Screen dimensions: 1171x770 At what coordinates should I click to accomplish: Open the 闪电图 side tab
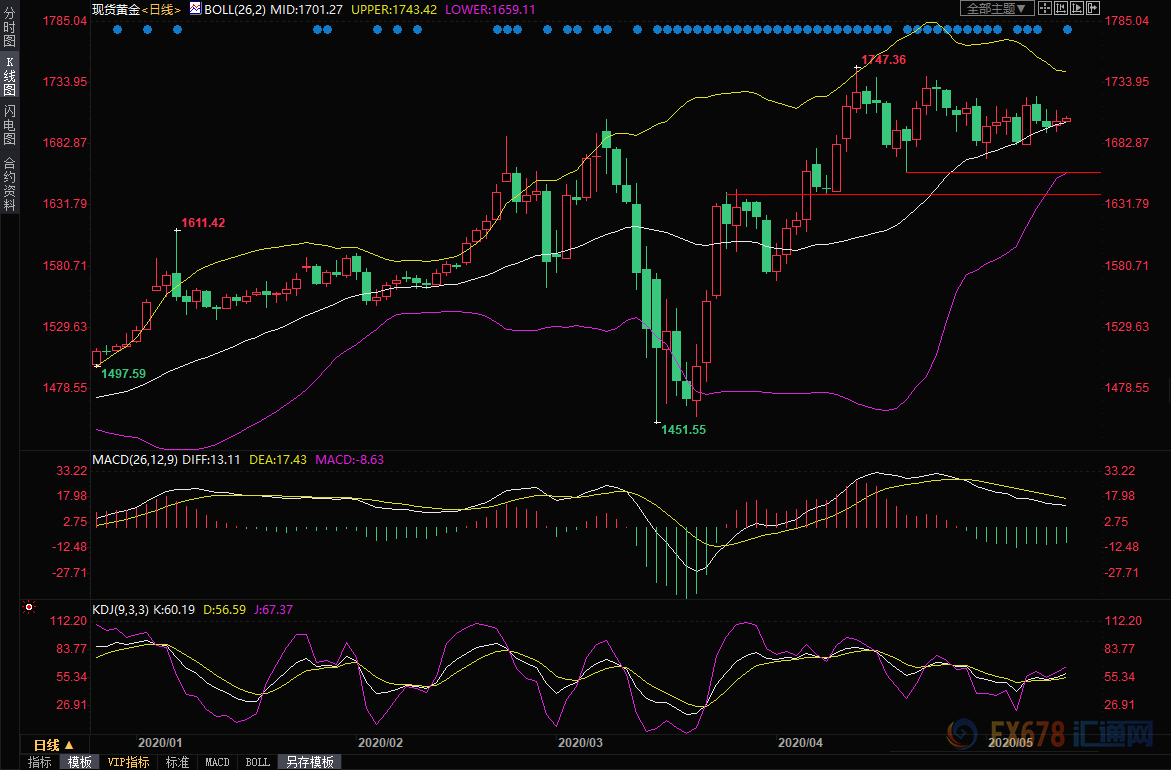coord(9,125)
